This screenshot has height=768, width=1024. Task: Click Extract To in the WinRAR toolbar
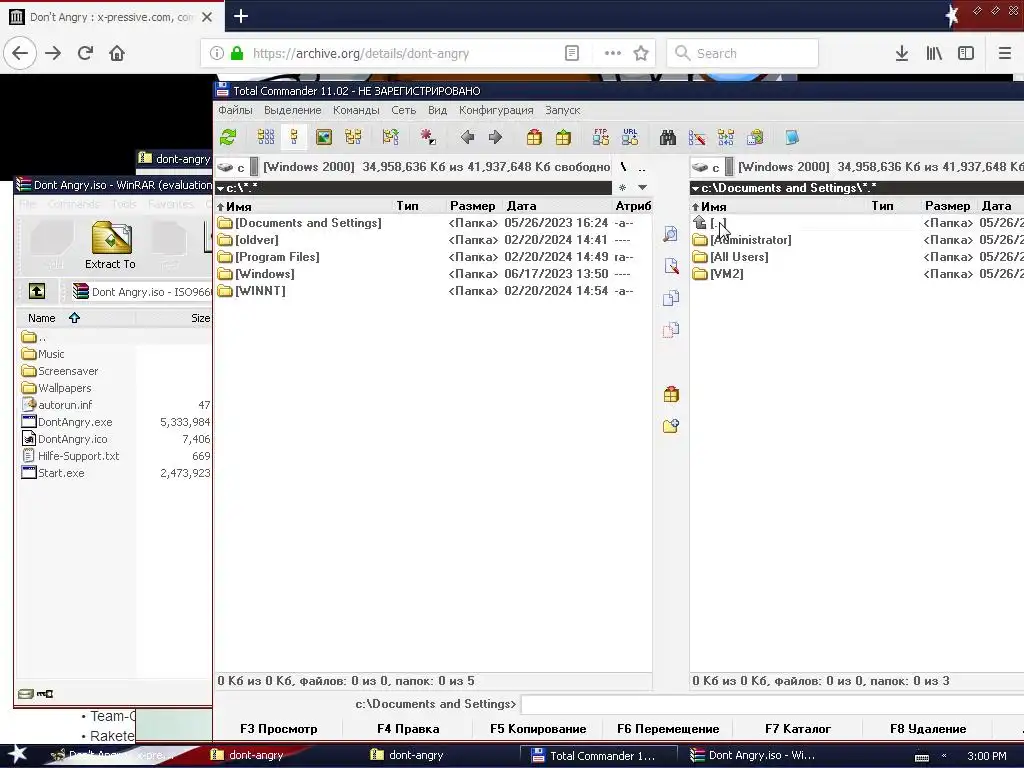click(x=110, y=246)
